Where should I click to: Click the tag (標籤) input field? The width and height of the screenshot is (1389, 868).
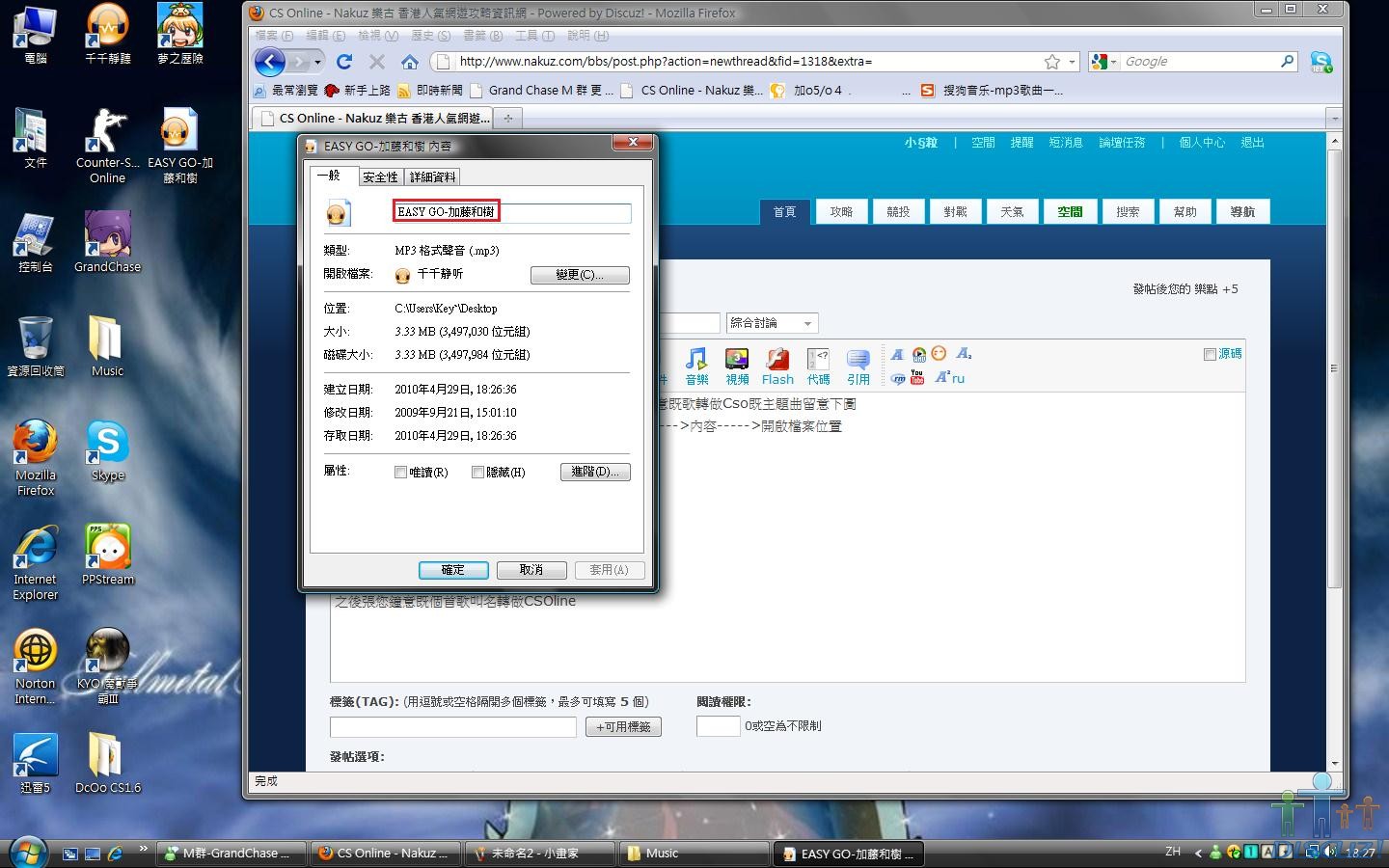pos(452,726)
